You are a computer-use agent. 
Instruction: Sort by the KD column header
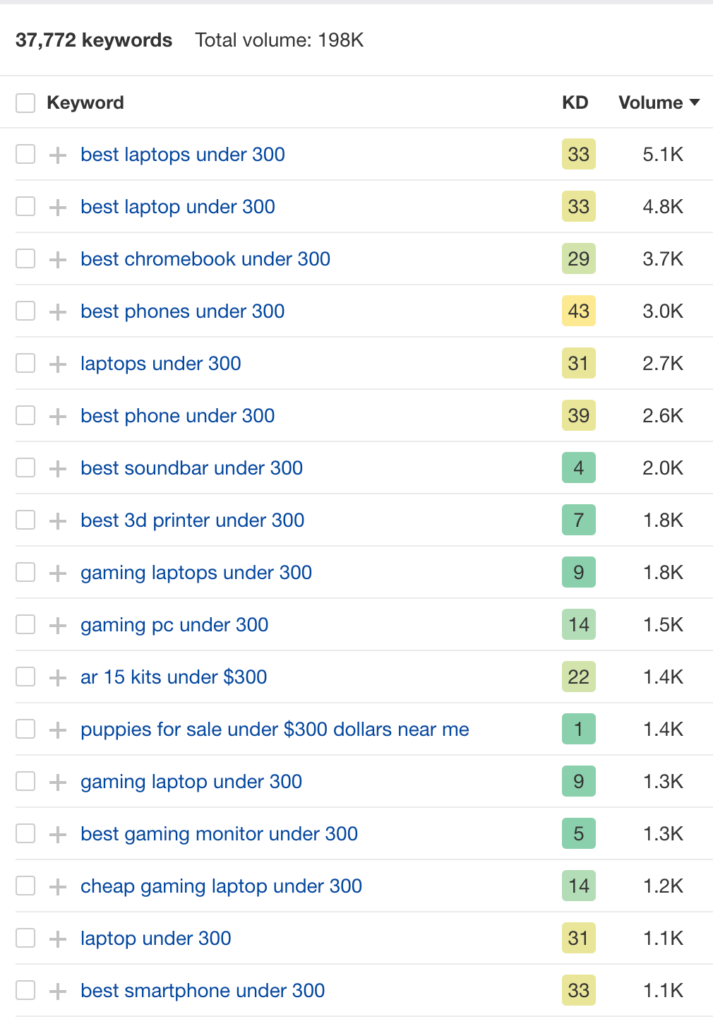coord(575,103)
